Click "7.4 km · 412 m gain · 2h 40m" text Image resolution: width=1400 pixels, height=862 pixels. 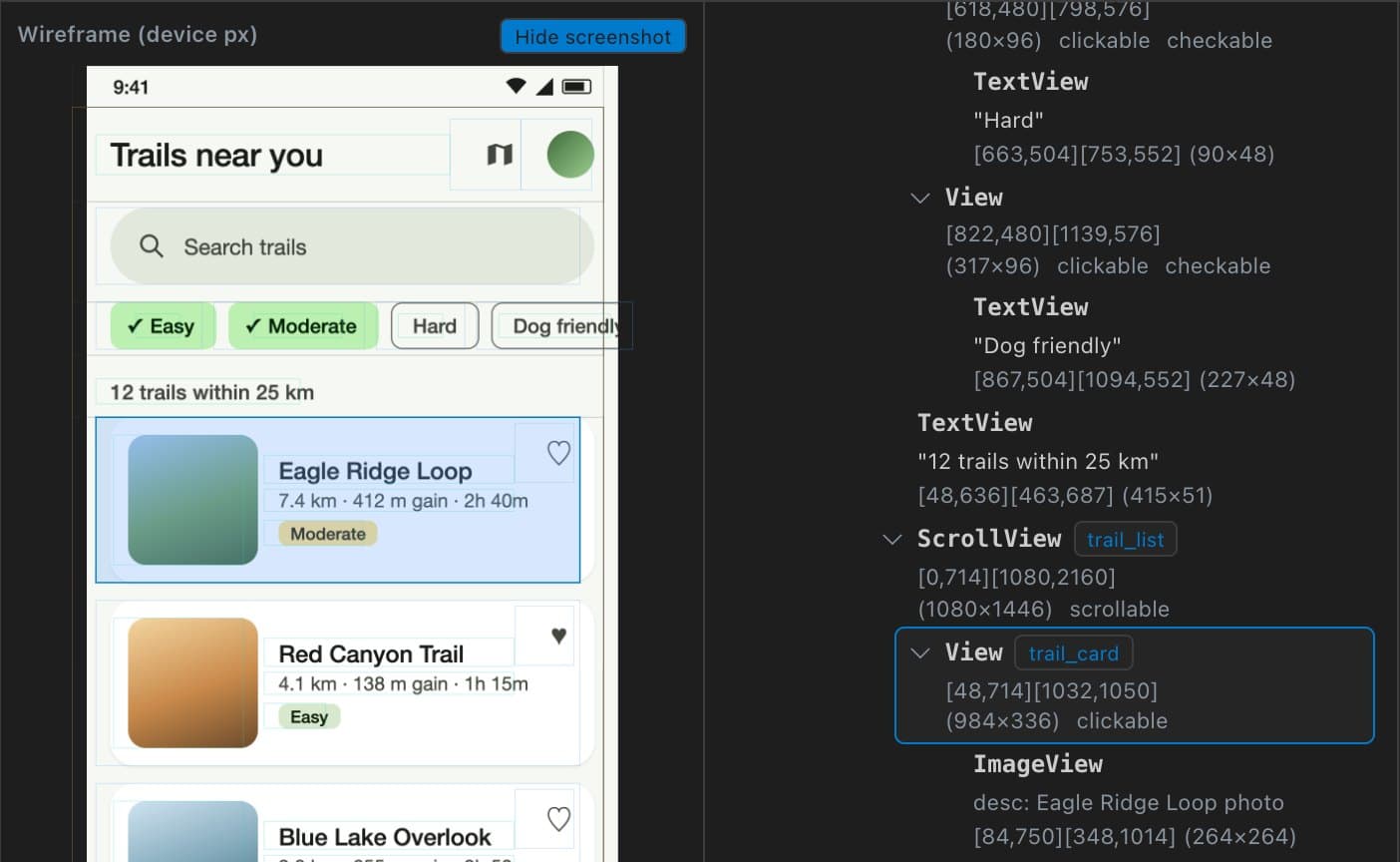[x=403, y=501]
